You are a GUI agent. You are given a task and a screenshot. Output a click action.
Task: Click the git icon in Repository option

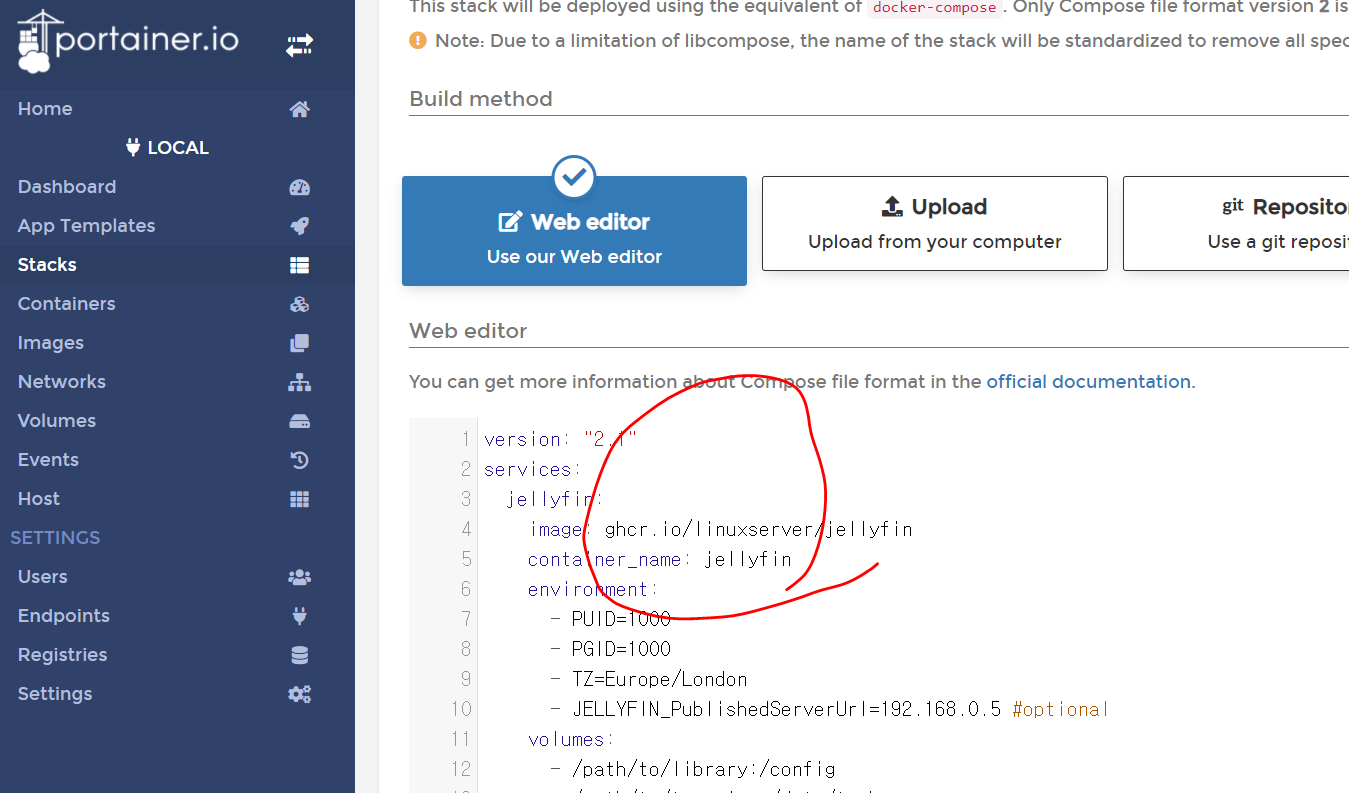[1233, 206]
